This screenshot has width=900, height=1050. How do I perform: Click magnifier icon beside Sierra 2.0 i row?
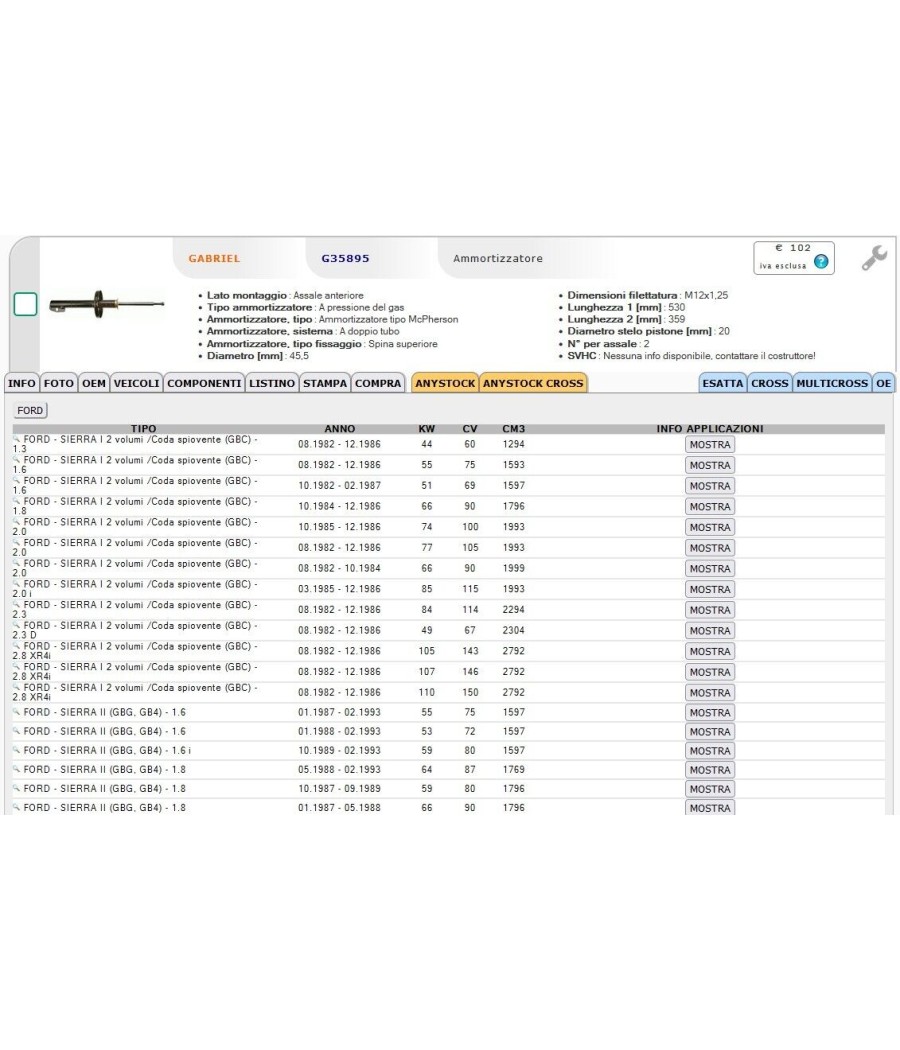coord(17,584)
